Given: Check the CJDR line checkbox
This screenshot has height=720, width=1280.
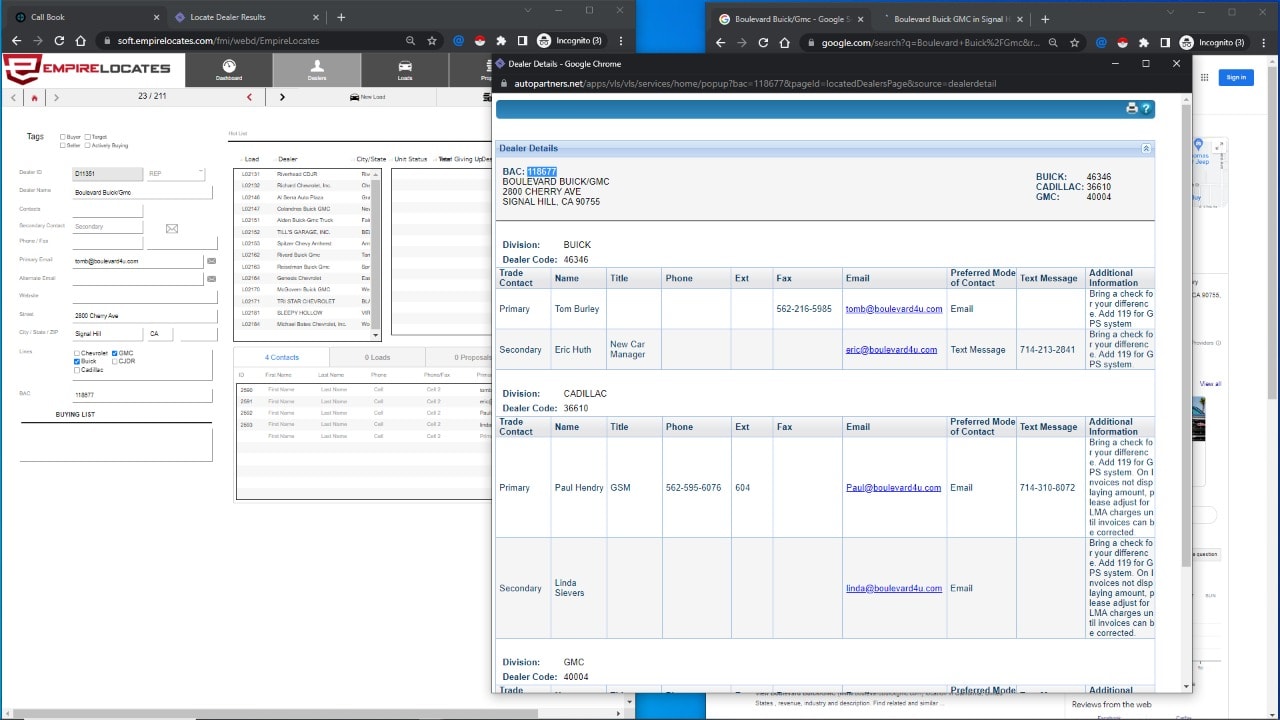Looking at the screenshot, I should pyautogui.click(x=115, y=361).
